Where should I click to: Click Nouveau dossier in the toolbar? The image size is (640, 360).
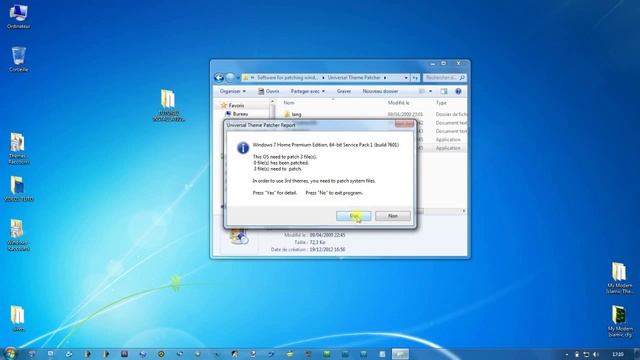point(380,91)
